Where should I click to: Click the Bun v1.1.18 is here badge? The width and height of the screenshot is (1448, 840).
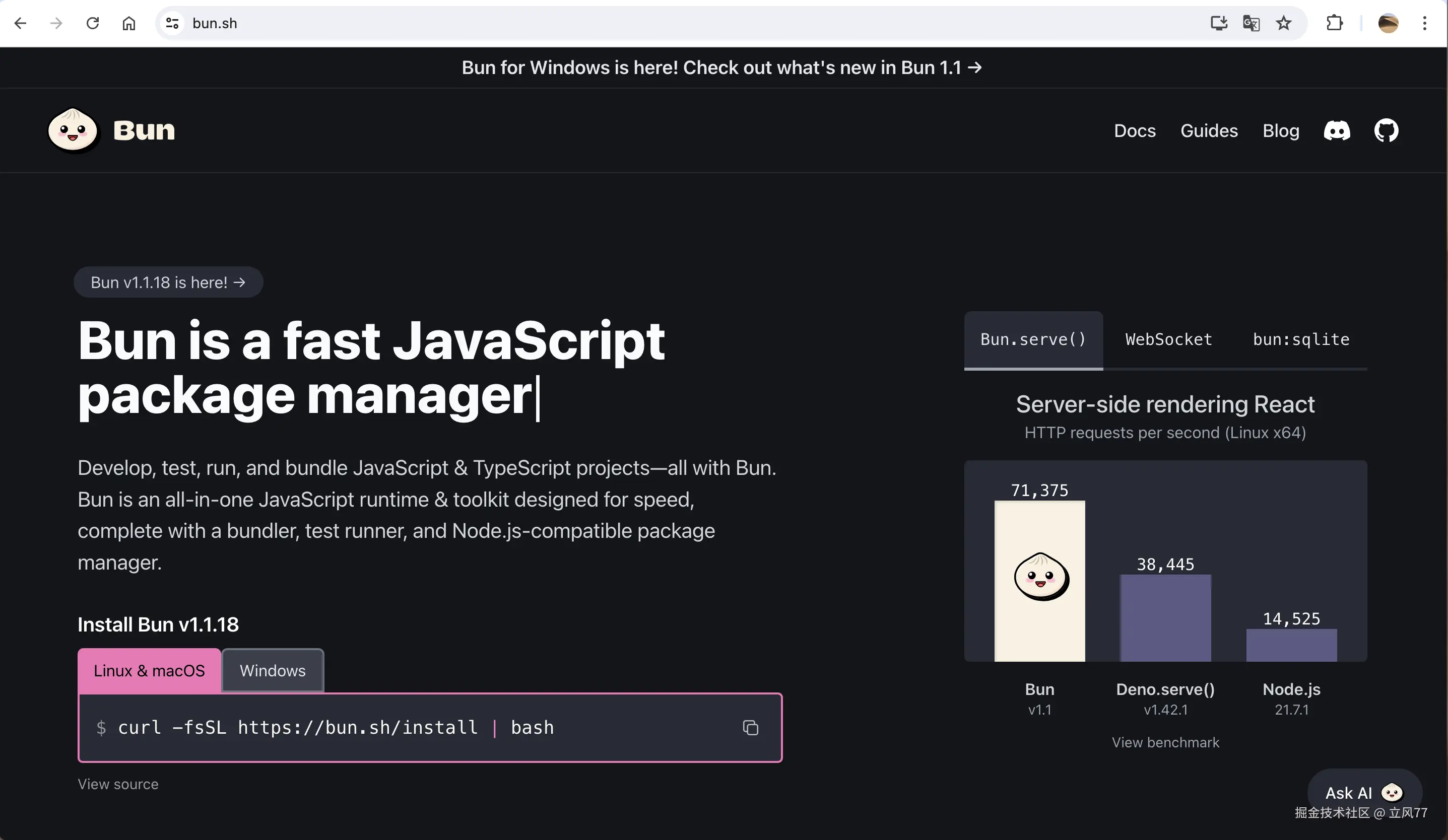point(168,283)
